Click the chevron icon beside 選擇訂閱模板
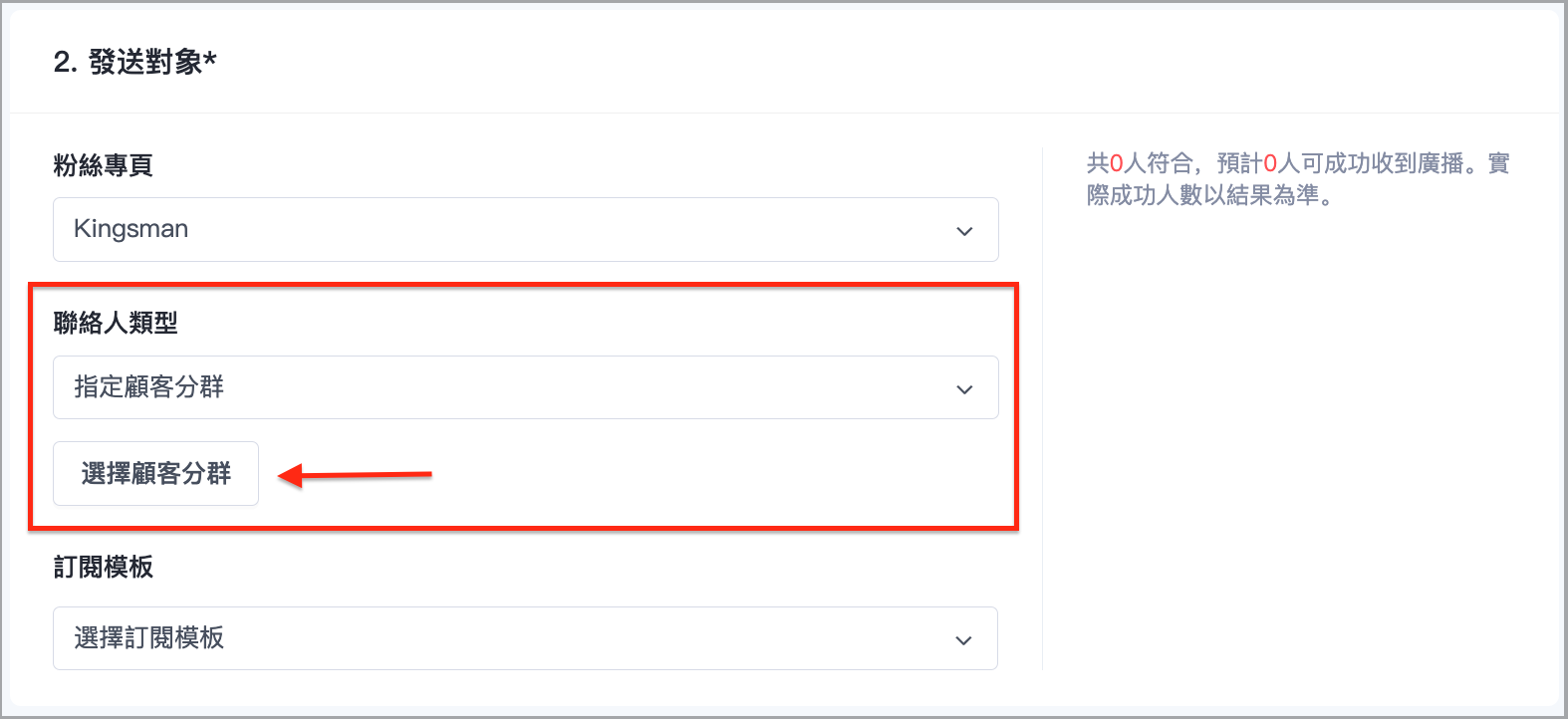Image resolution: width=1568 pixels, height=719 pixels. click(x=963, y=640)
